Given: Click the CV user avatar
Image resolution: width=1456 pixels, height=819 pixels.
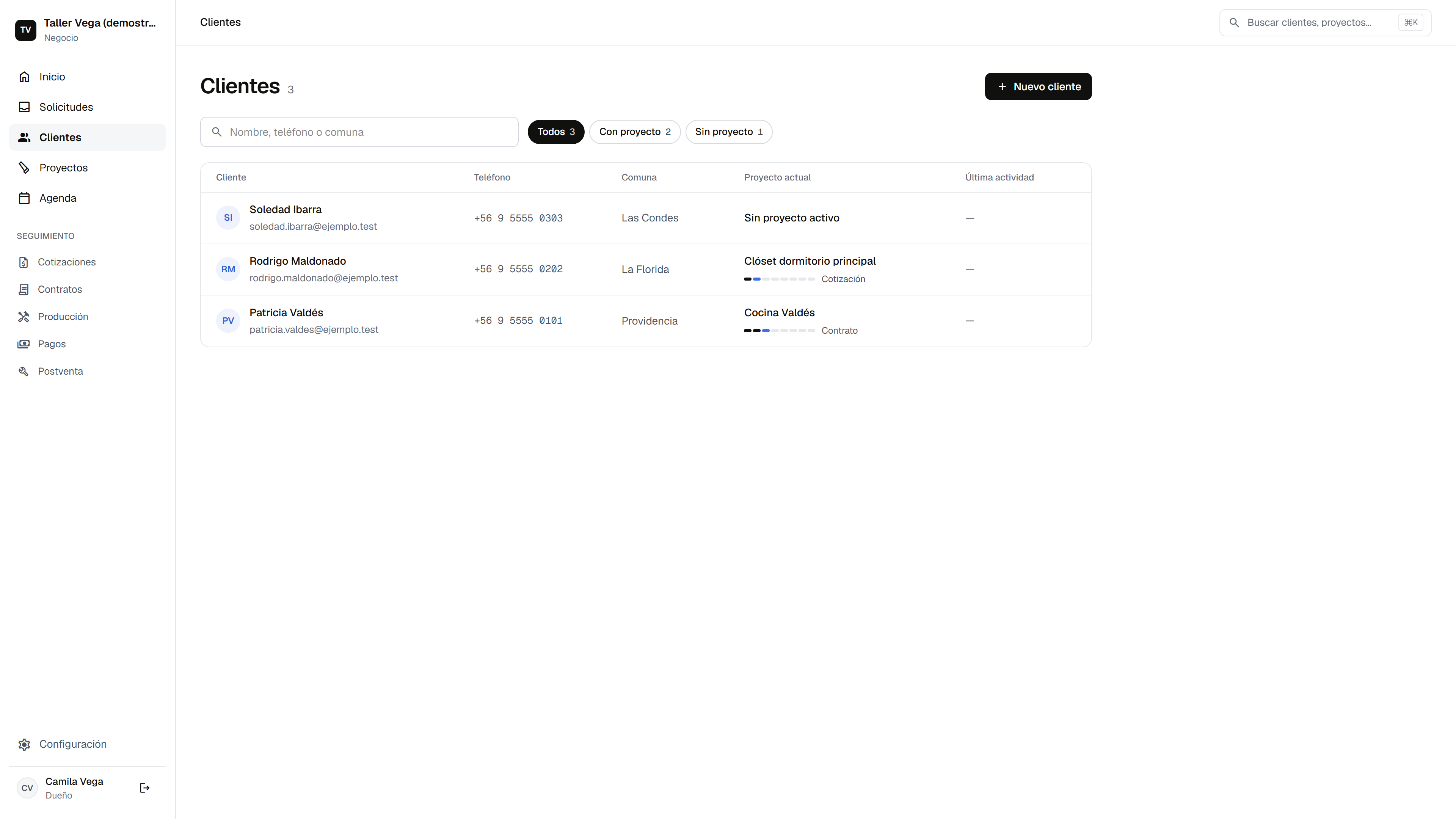Looking at the screenshot, I should (x=27, y=788).
